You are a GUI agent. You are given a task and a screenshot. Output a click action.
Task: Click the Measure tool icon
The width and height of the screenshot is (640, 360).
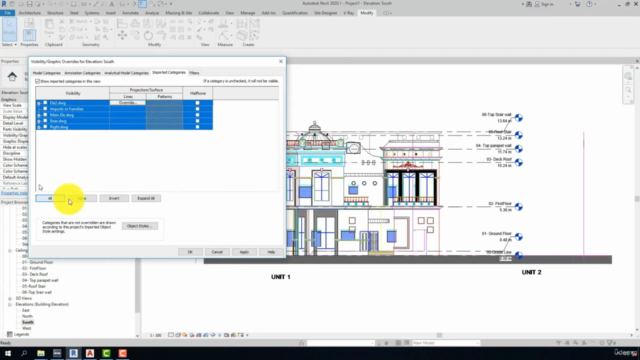click(223, 24)
